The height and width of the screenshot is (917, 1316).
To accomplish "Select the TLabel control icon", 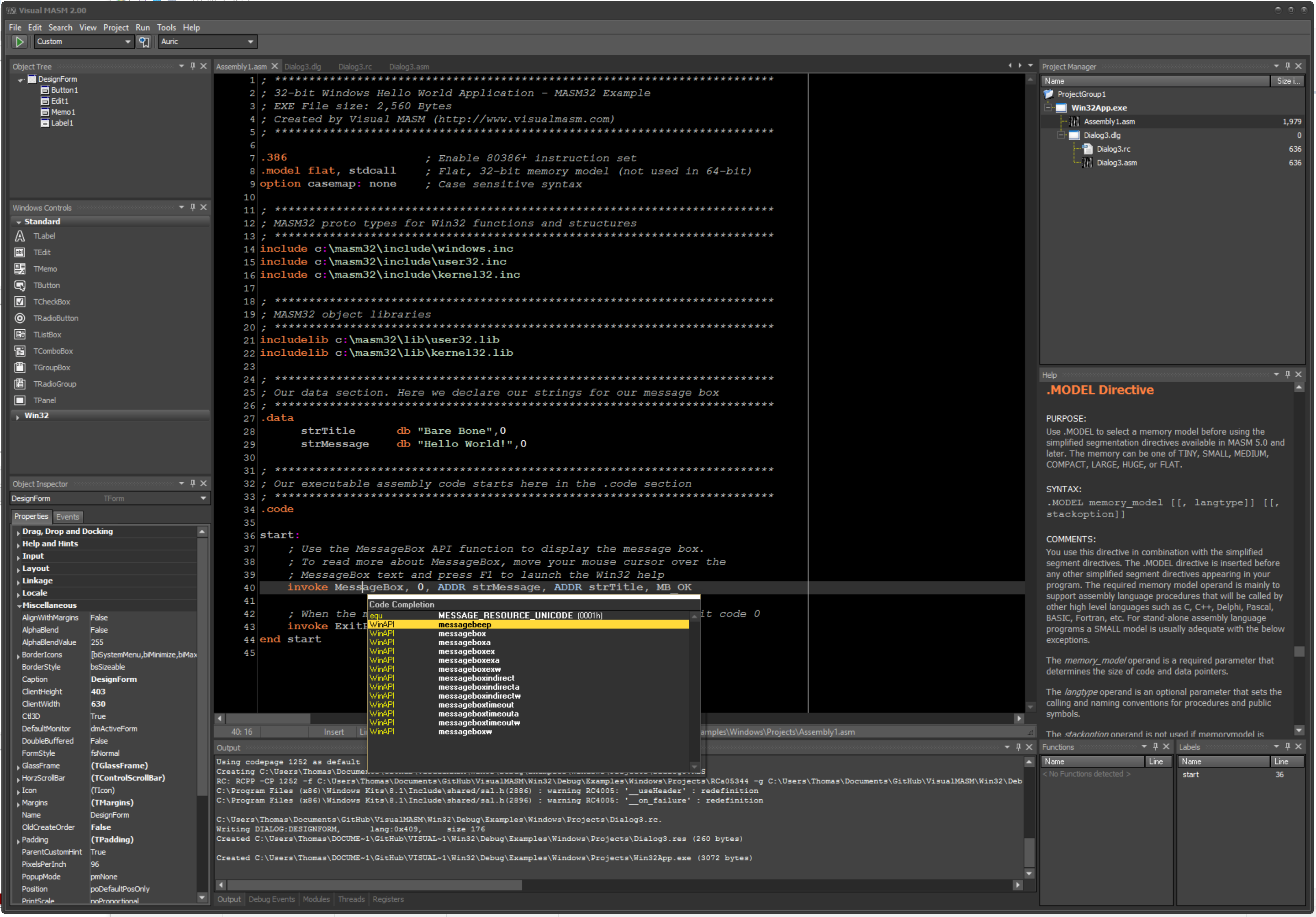I will coord(20,236).
